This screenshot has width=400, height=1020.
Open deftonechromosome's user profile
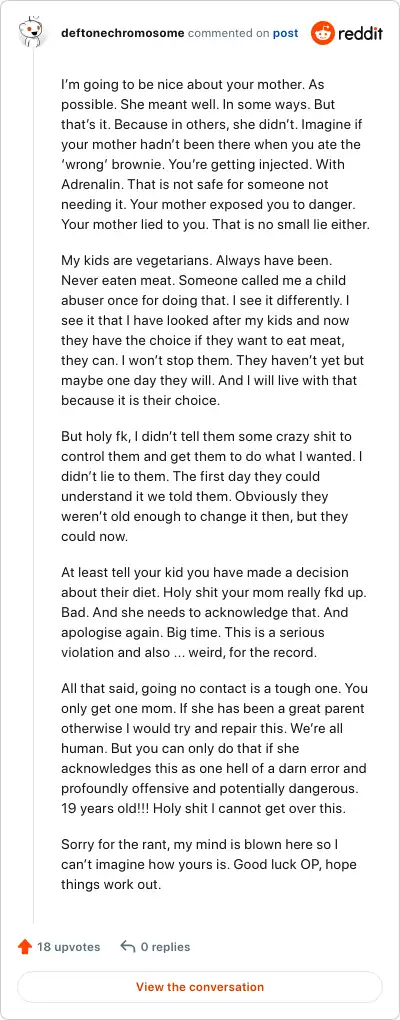tap(122, 33)
